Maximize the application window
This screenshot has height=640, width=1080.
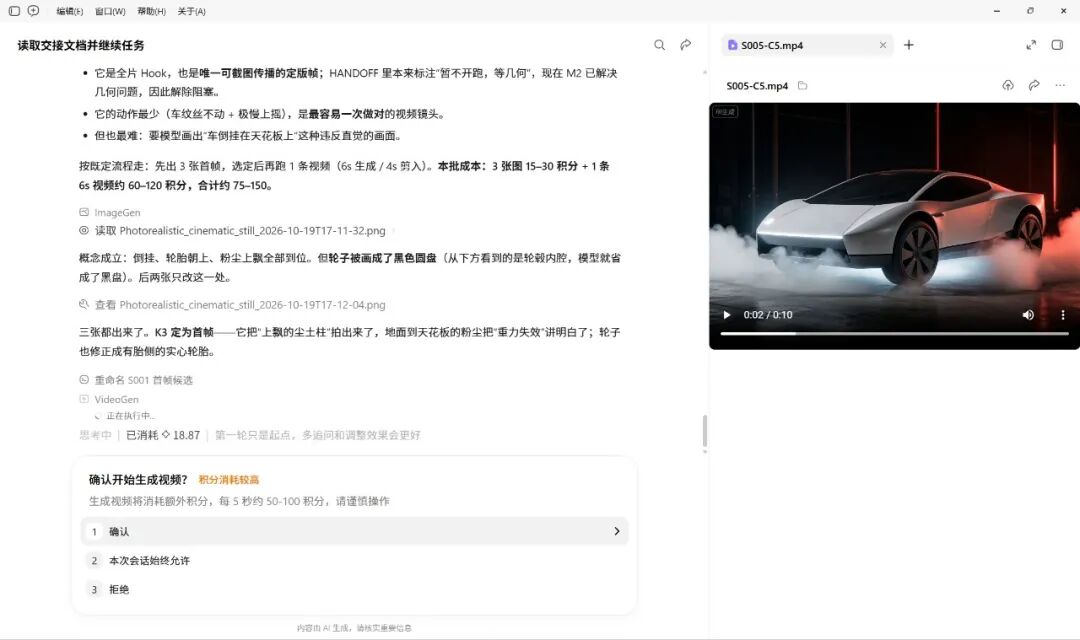pyautogui.click(x=1030, y=11)
